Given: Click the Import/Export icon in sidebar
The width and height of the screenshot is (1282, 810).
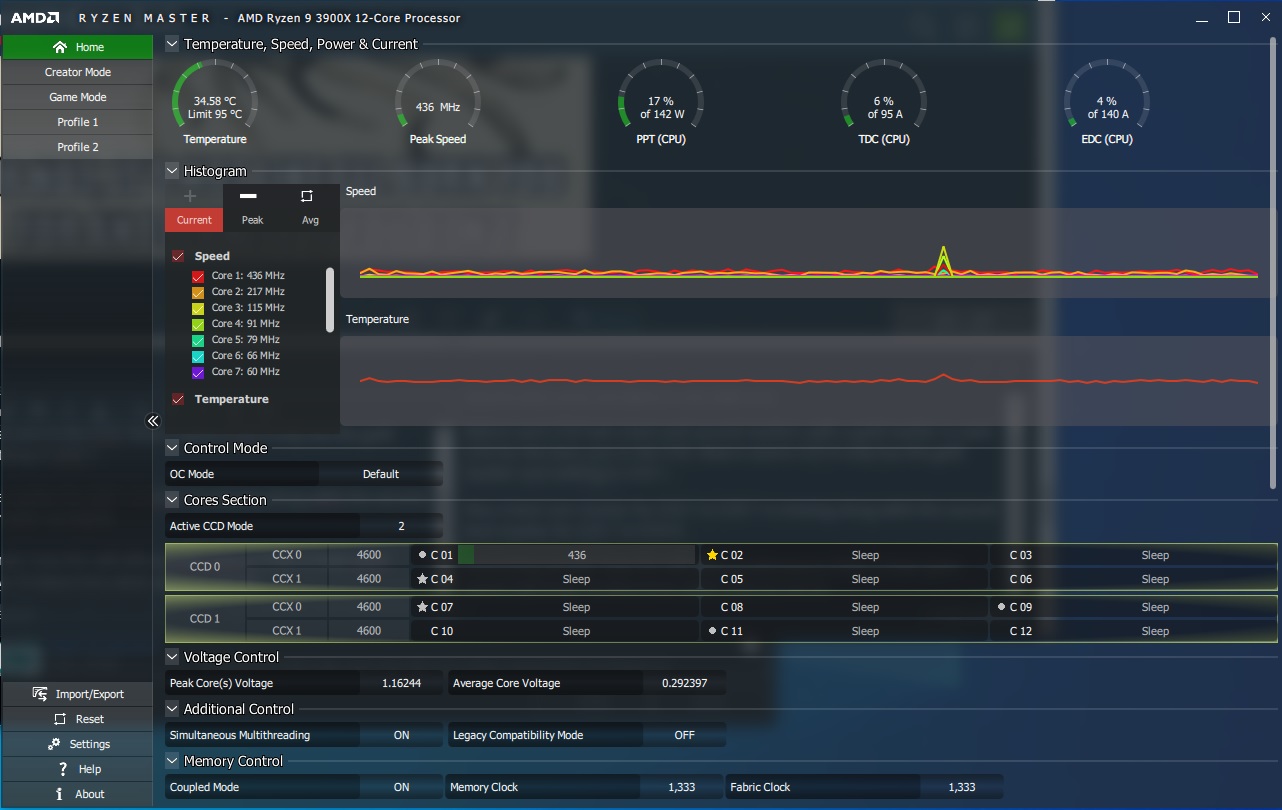Looking at the screenshot, I should (x=40, y=694).
